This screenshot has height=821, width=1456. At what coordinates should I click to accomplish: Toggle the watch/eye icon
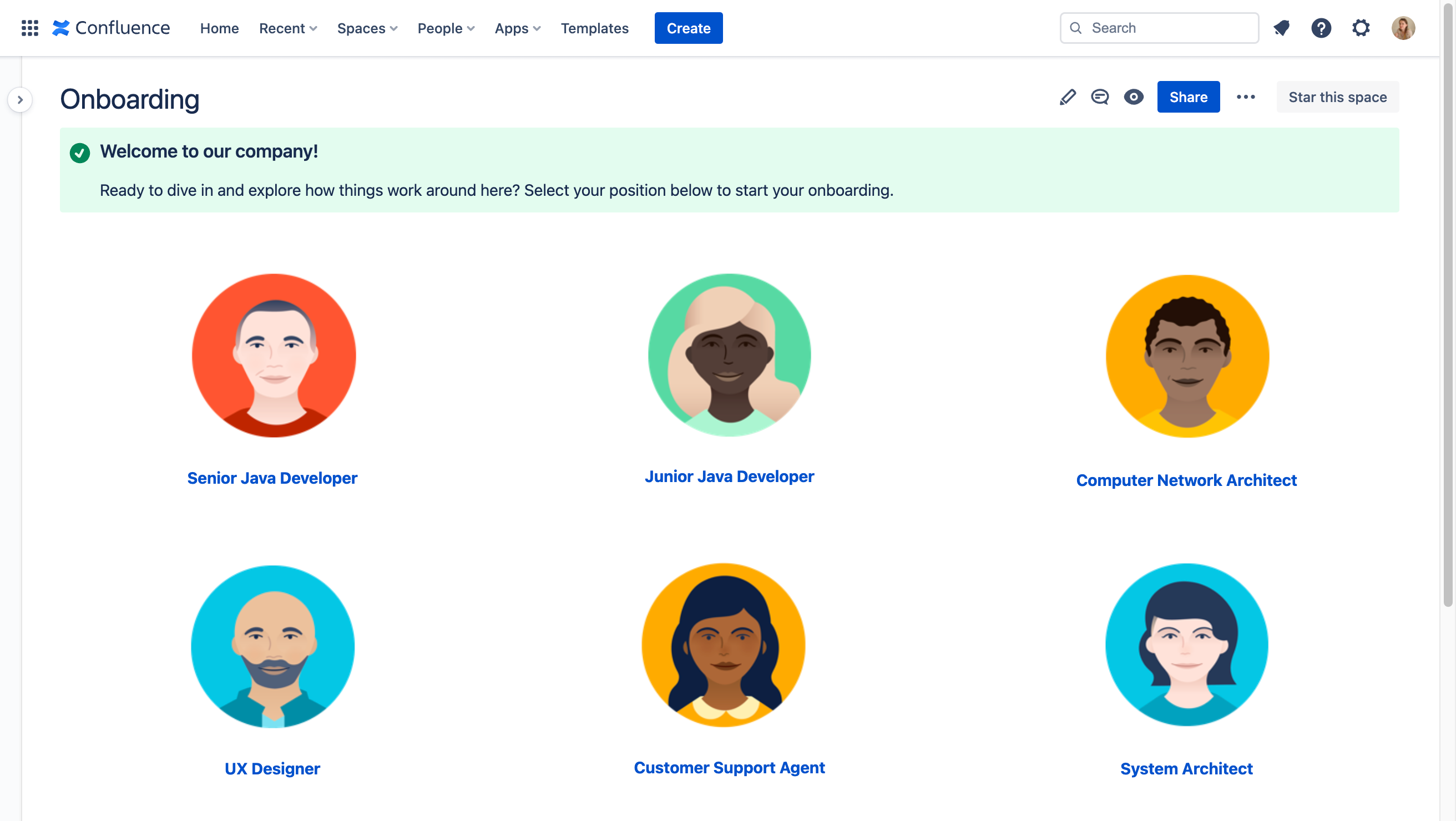click(x=1133, y=97)
